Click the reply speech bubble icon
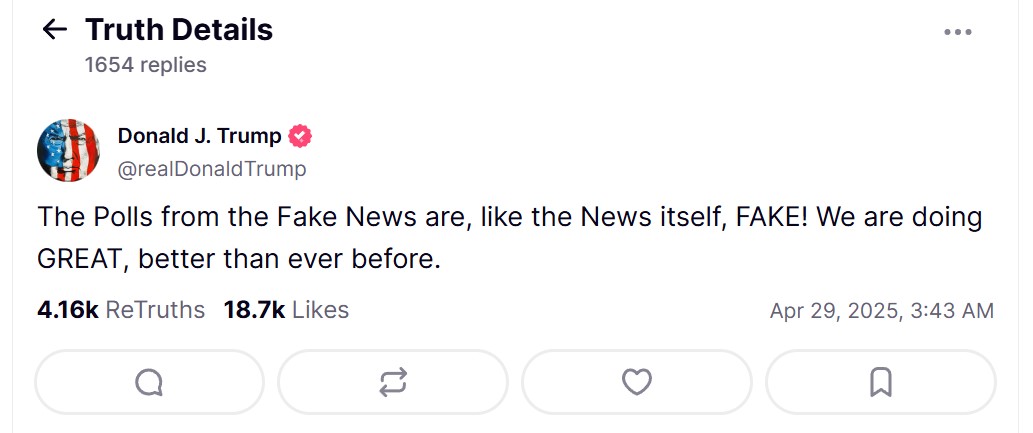Screen dimensions: 1033x433 click(x=149, y=381)
